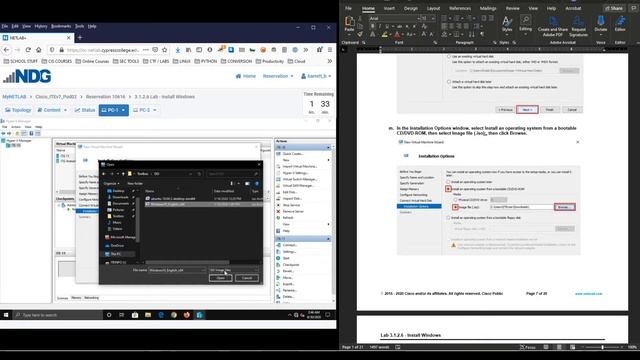Bookmark this page with star icon
This screenshot has width=640, height=360.
[164, 50]
